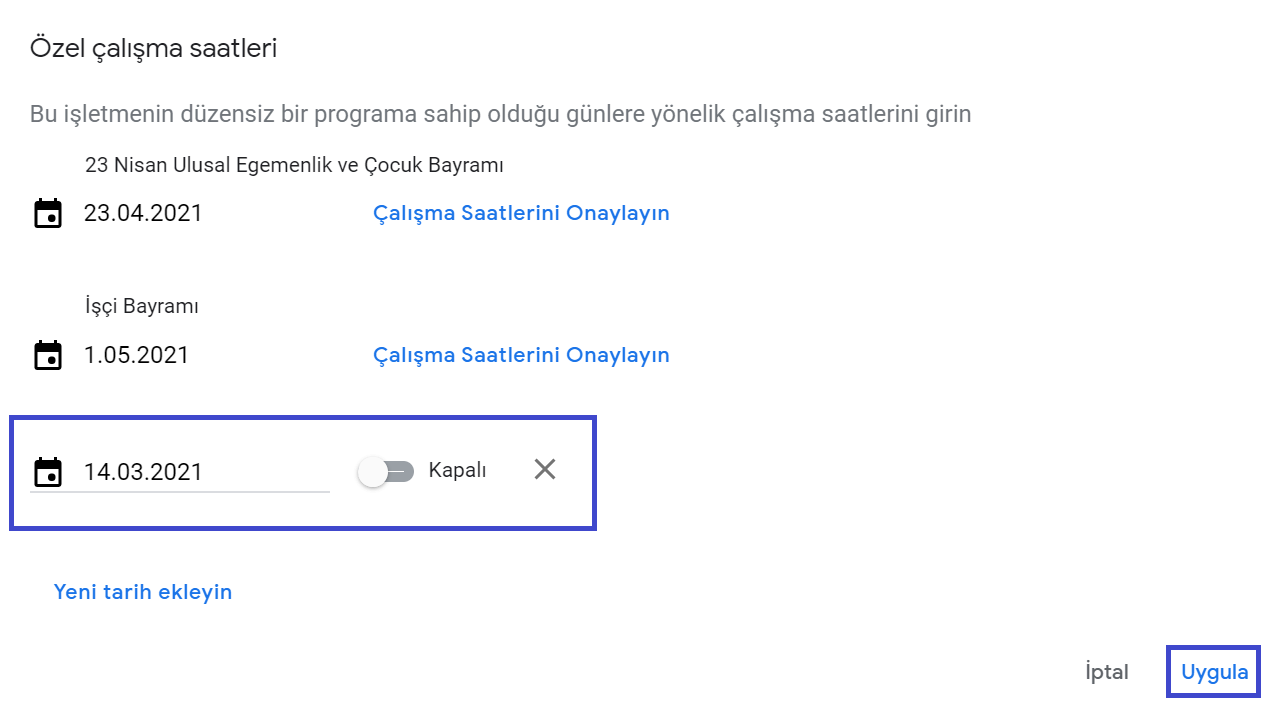Click the 23 Nisan Ulusal Egemenlik holiday name
1271x708 pixels.
tap(294, 166)
